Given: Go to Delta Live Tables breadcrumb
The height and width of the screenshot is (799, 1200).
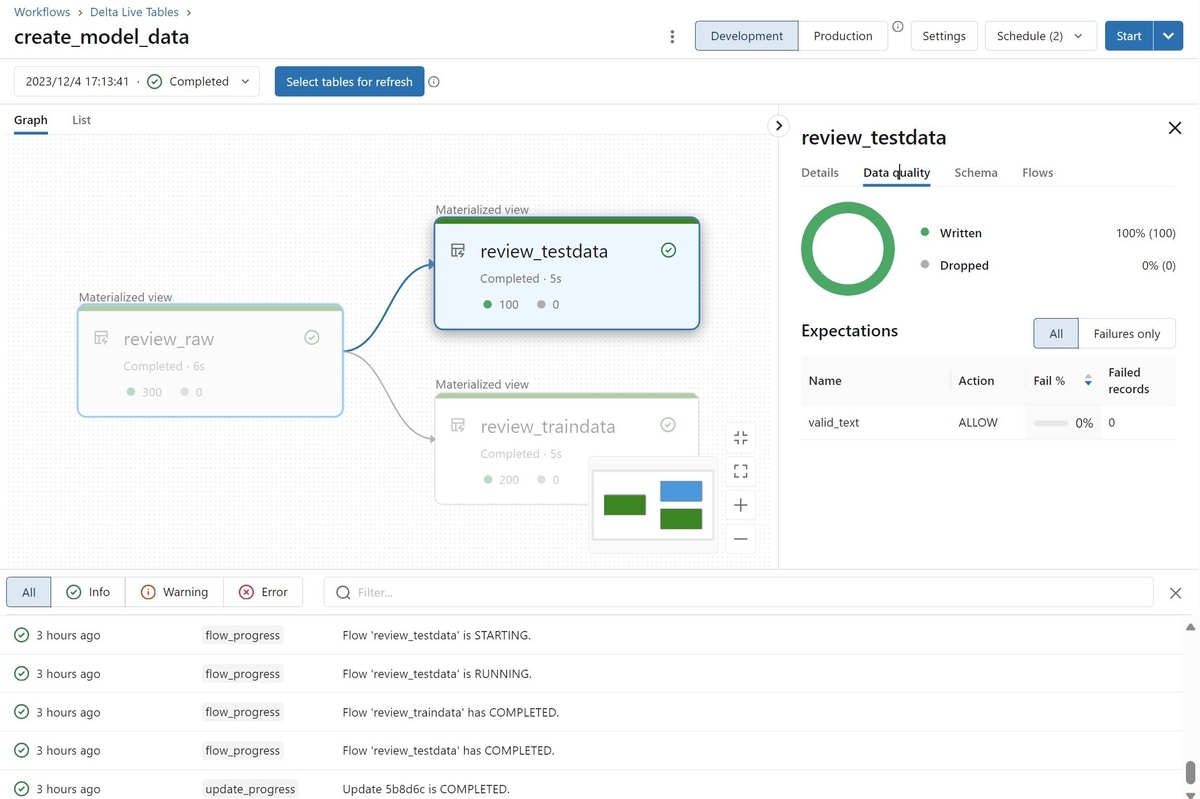Looking at the screenshot, I should pos(132,12).
